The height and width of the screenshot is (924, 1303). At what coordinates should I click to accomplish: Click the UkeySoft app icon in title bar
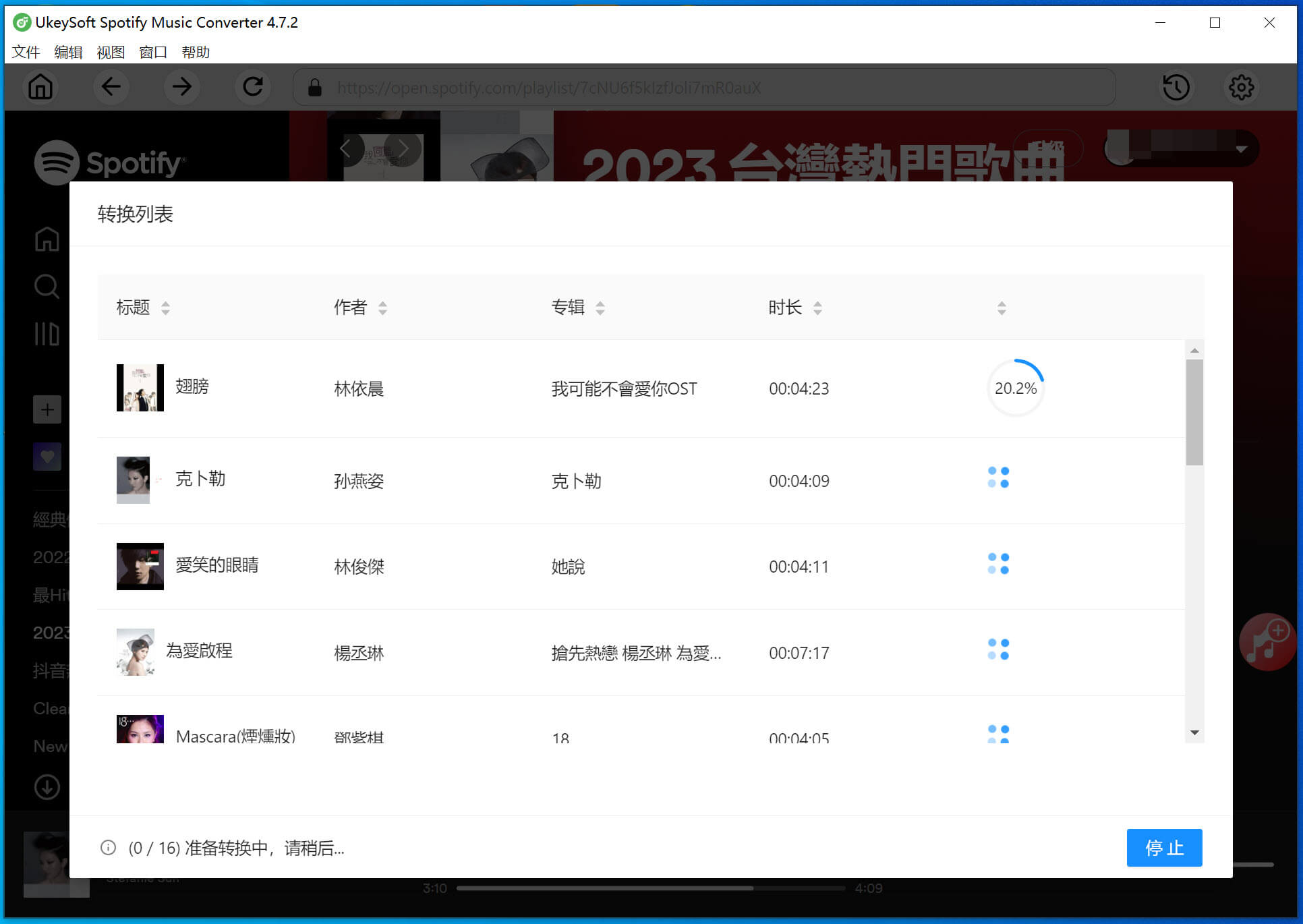tap(22, 22)
